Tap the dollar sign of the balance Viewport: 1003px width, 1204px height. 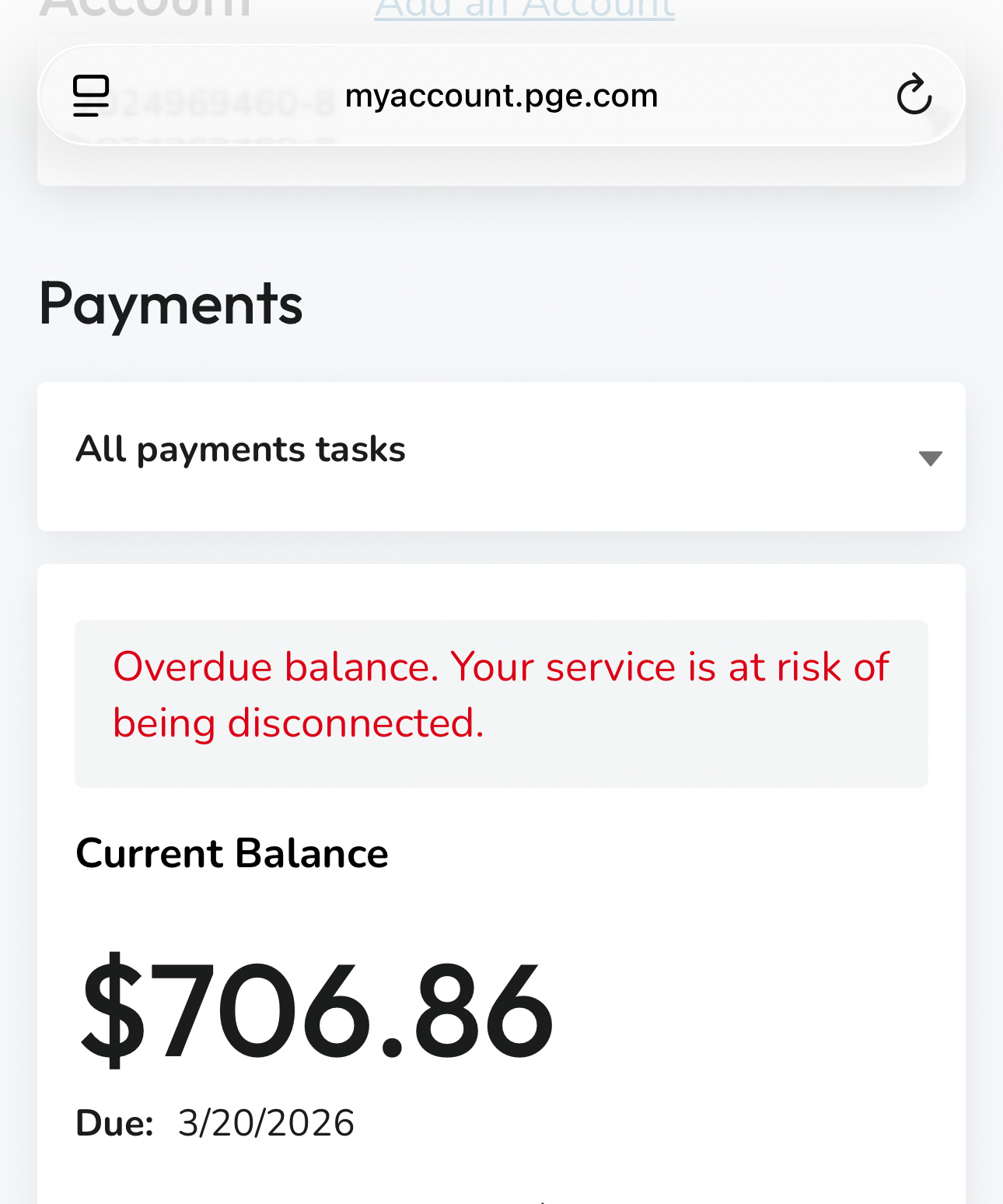(x=112, y=1011)
